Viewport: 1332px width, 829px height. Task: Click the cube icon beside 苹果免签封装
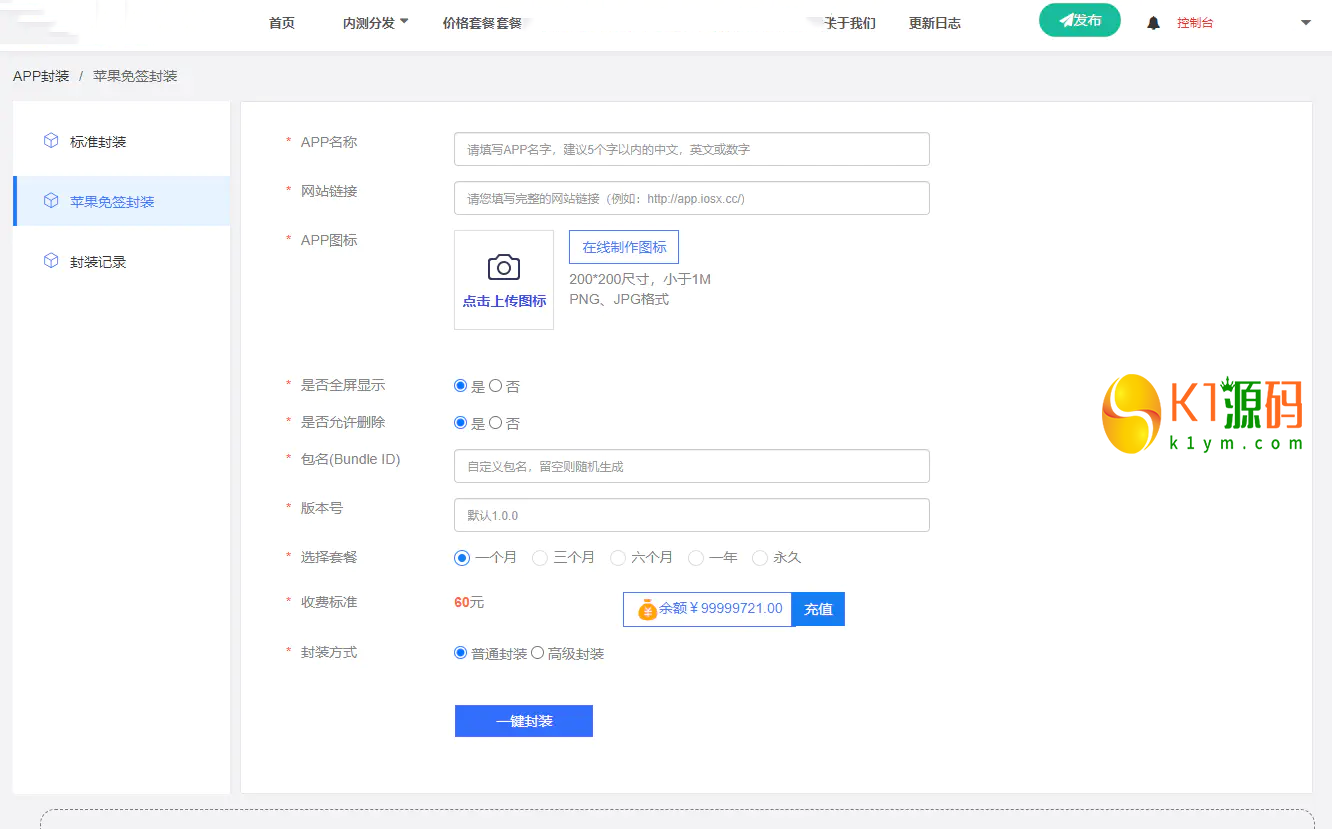pos(51,201)
